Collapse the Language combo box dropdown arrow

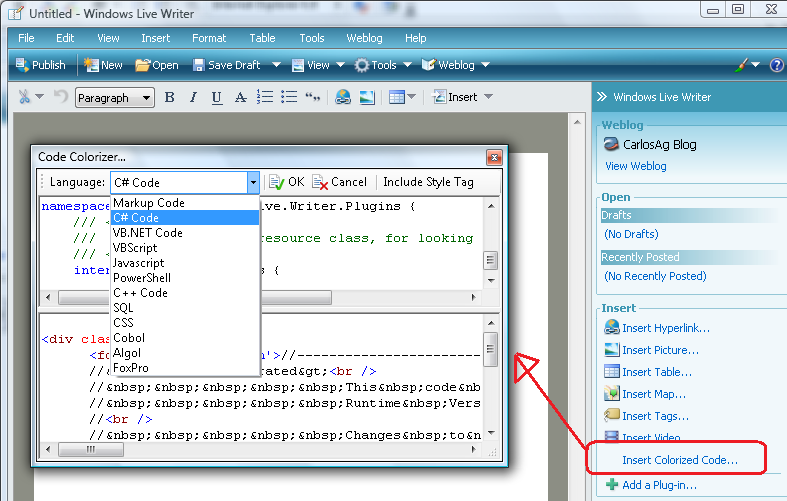tap(253, 183)
